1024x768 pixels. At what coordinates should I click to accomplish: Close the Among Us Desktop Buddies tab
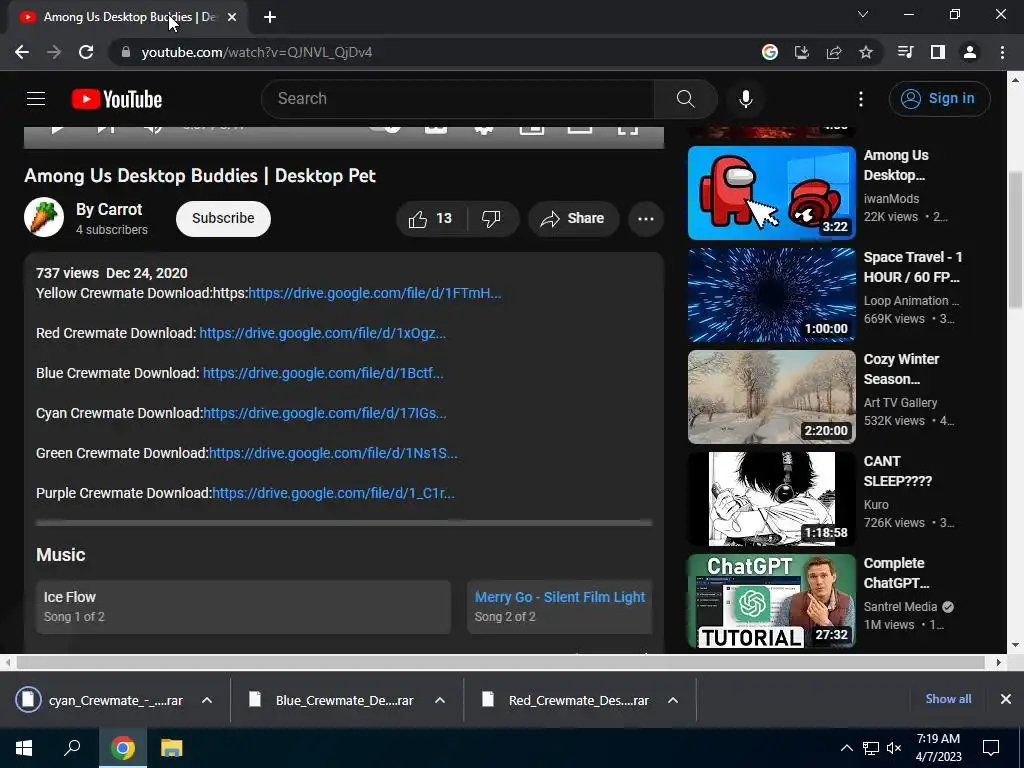pos(232,17)
